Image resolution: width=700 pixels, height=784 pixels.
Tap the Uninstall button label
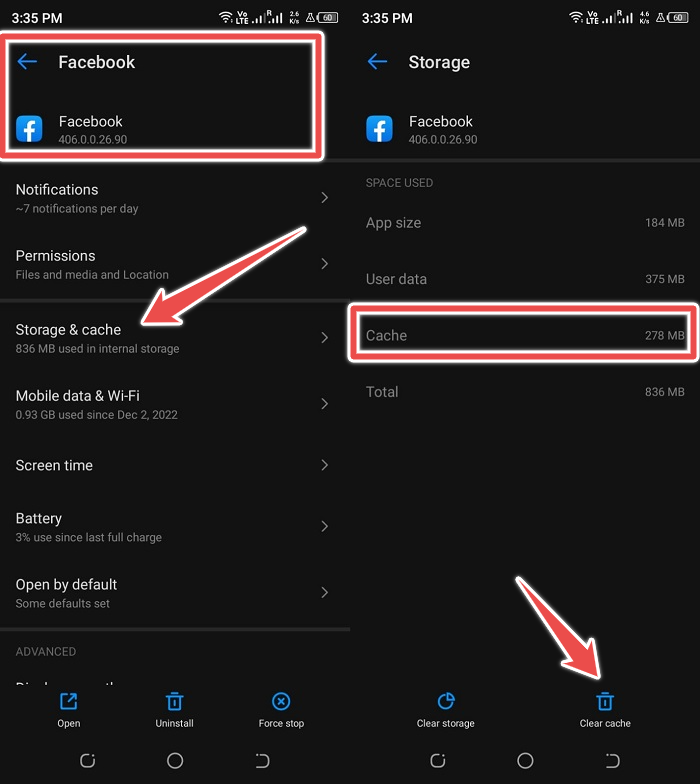pos(174,724)
